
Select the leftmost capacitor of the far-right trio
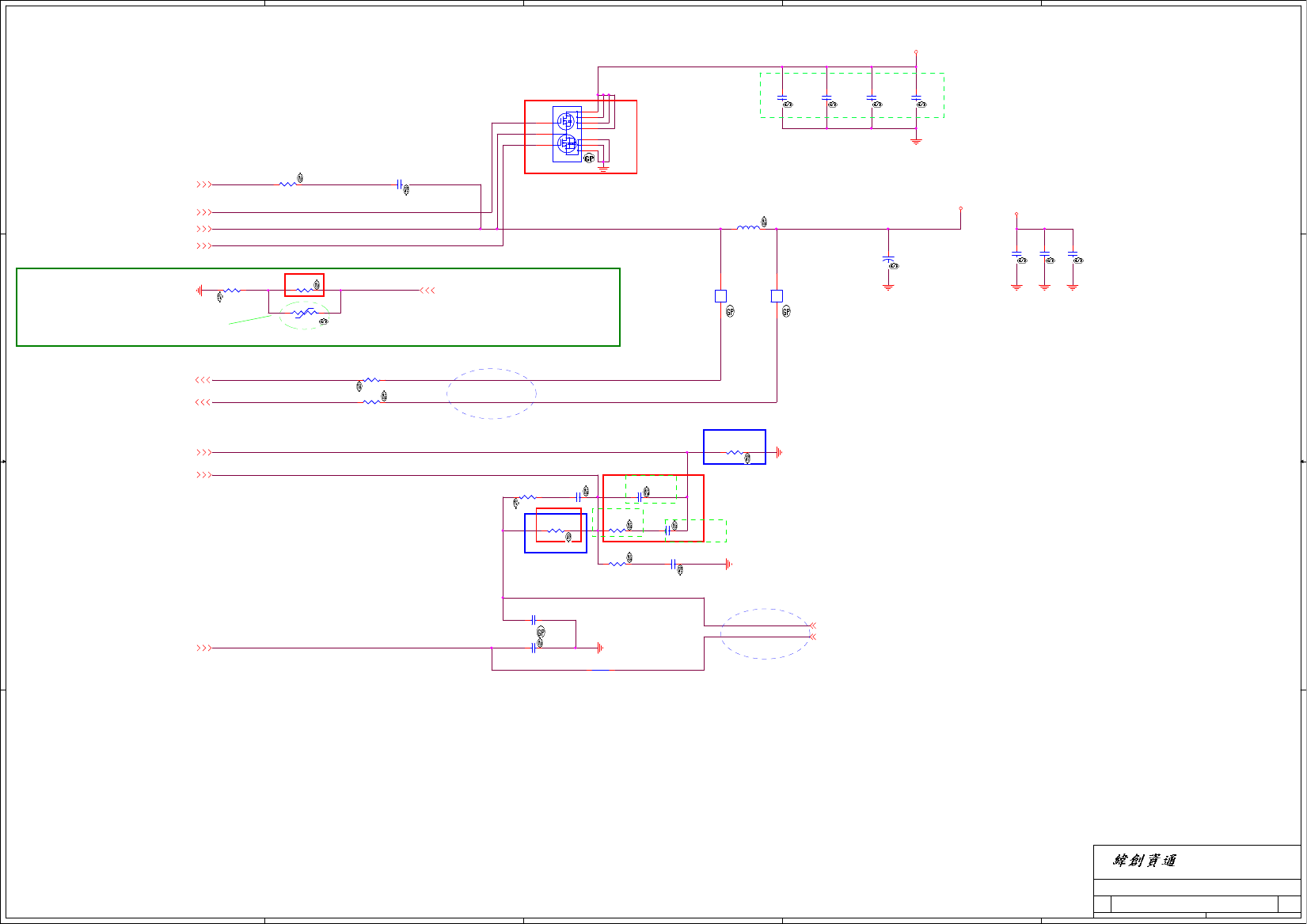tap(1016, 255)
